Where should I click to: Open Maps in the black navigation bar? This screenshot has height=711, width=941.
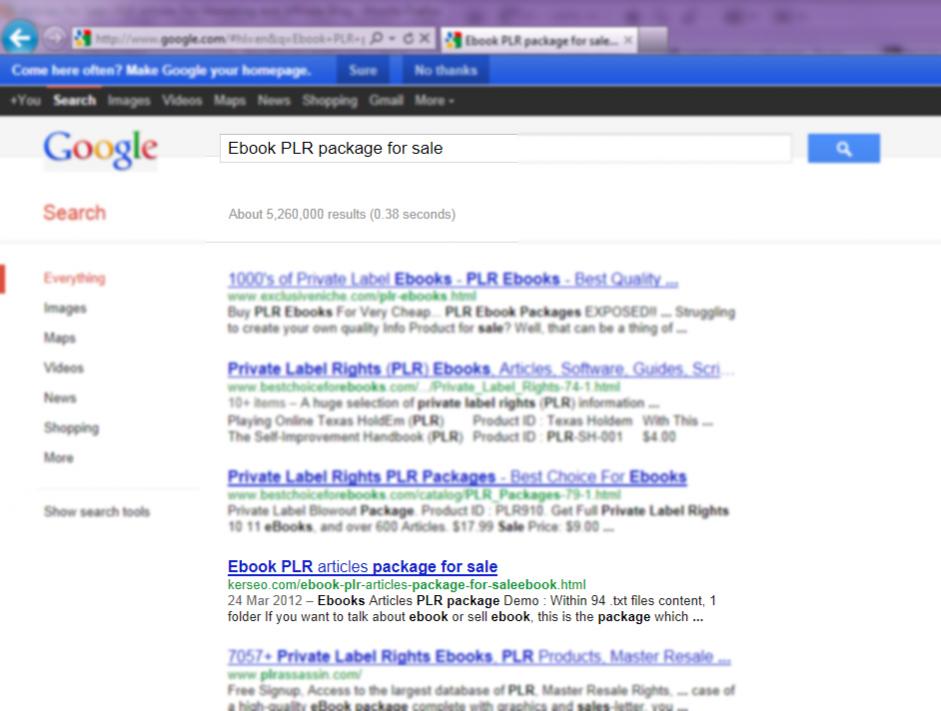pyautogui.click(x=230, y=100)
